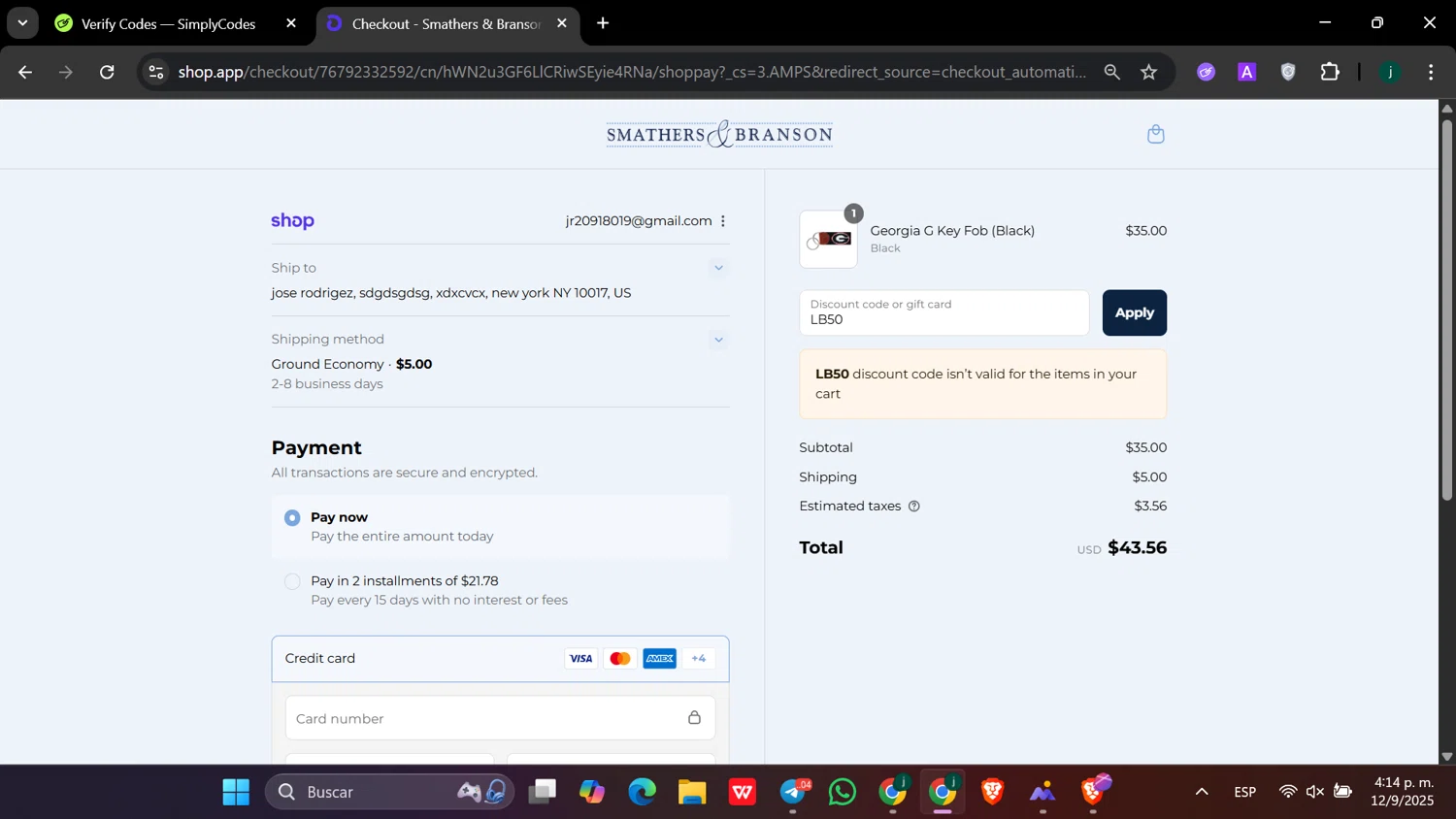Viewport: 1456px width, 819px height.
Task: Open the tab search dropdown arrow
Action: point(22,23)
